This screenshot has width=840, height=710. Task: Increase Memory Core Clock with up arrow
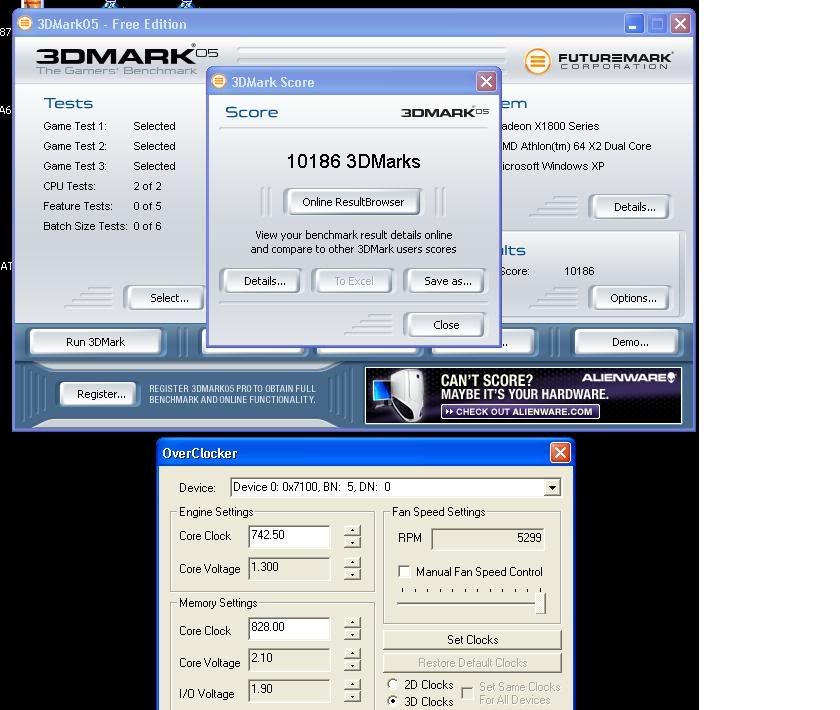(x=352, y=624)
